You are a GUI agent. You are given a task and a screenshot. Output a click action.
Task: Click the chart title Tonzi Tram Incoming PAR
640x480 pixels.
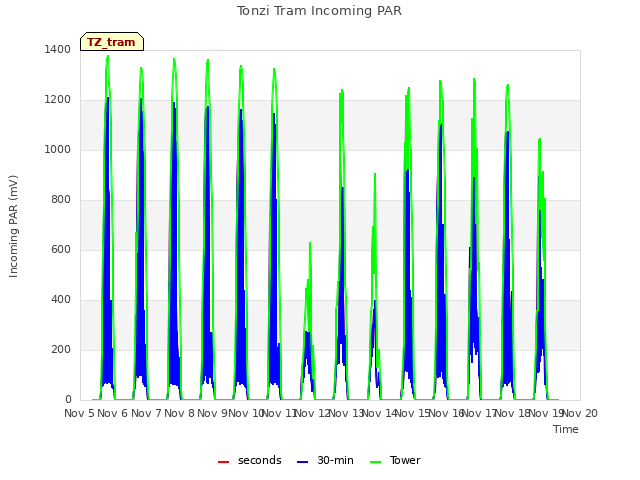(319, 11)
